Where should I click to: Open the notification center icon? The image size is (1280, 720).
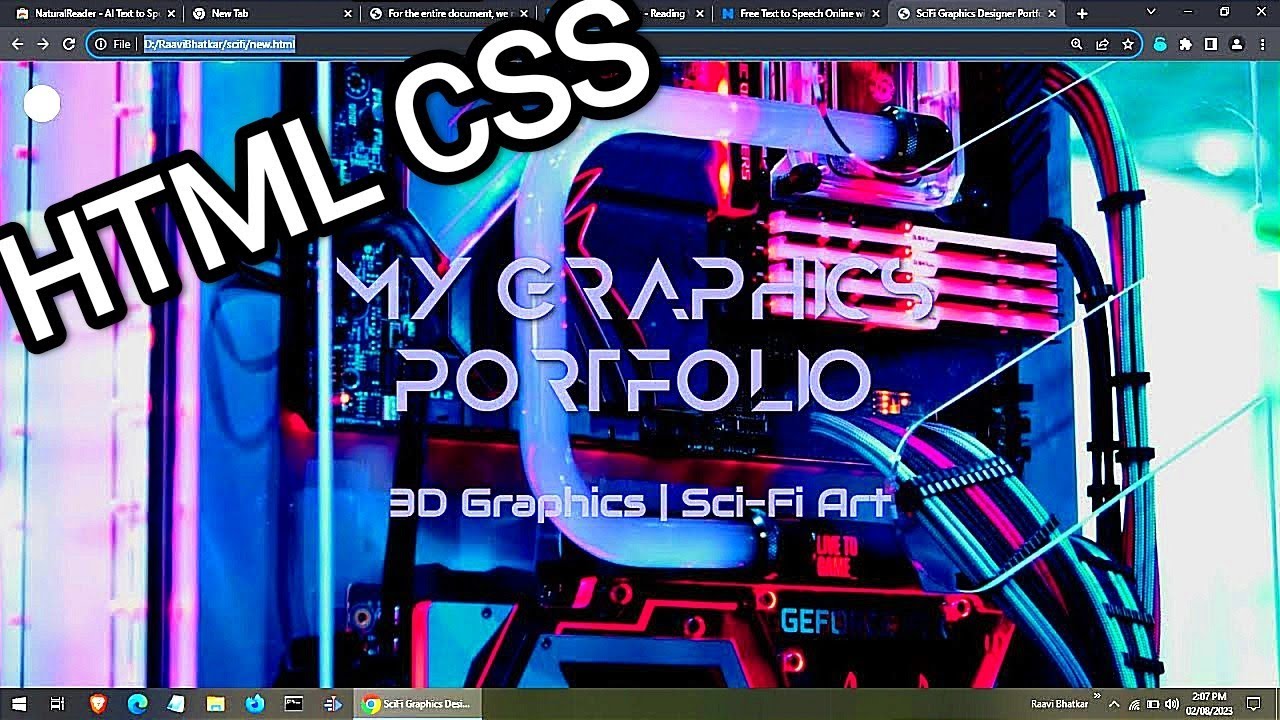click(1254, 704)
